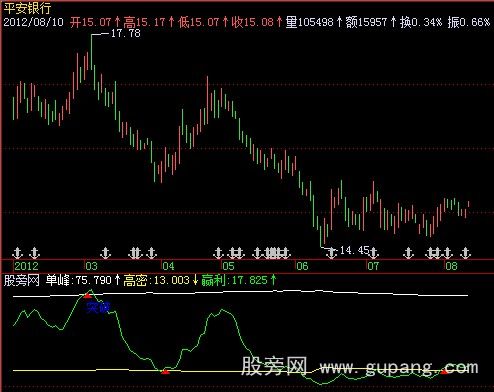Click red triangle near right end of yellow line
494x392 pixels.
pos(444,371)
